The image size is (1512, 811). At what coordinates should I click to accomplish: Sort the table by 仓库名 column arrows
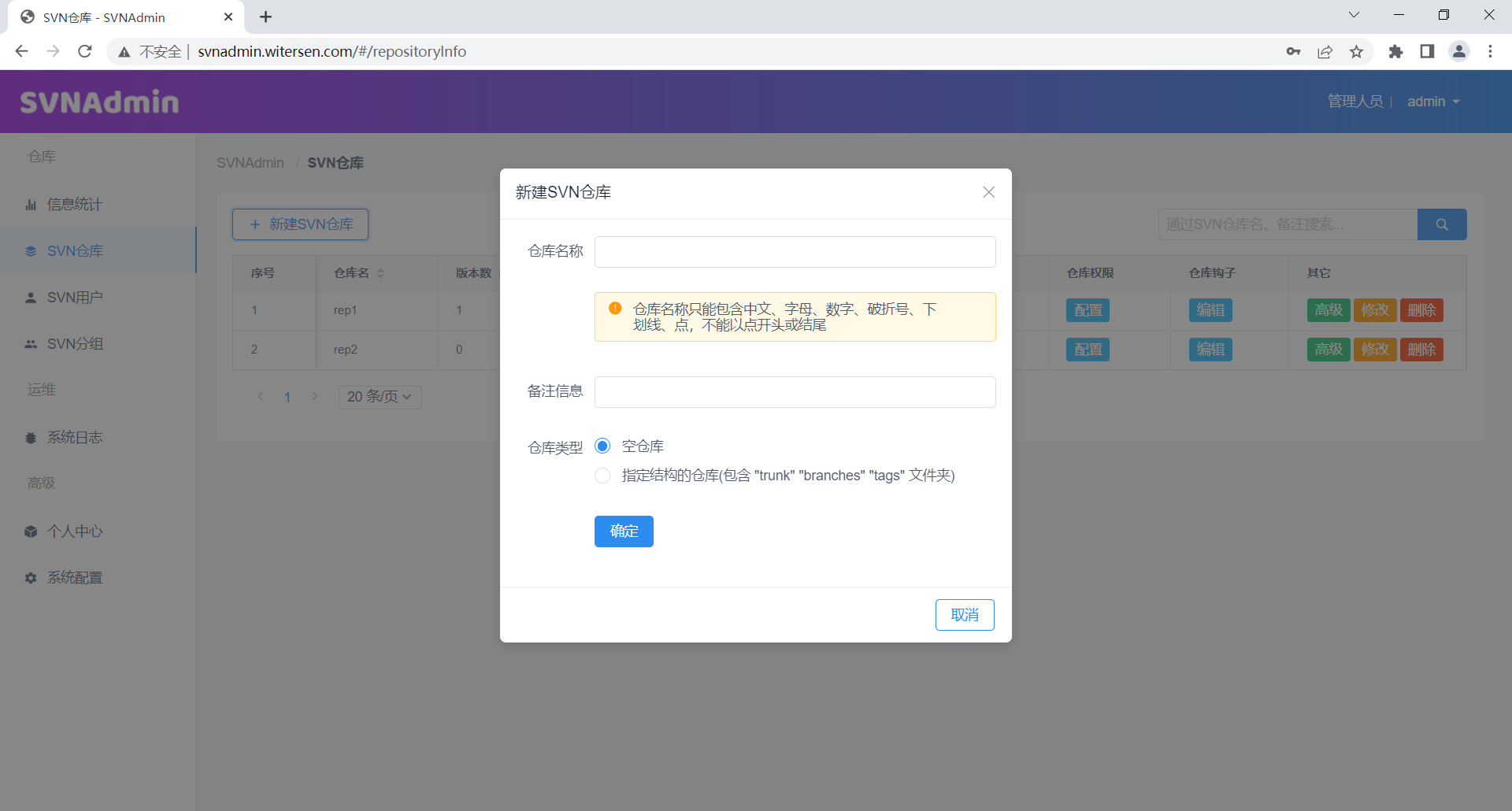coord(380,273)
